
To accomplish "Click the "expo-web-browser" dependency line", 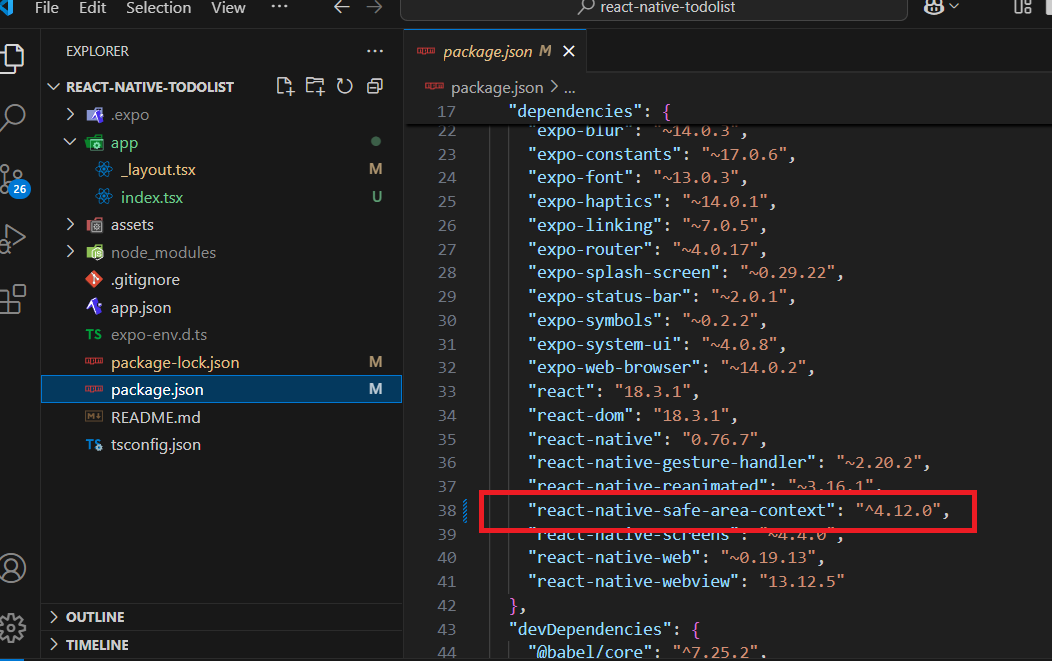I will point(671,368).
